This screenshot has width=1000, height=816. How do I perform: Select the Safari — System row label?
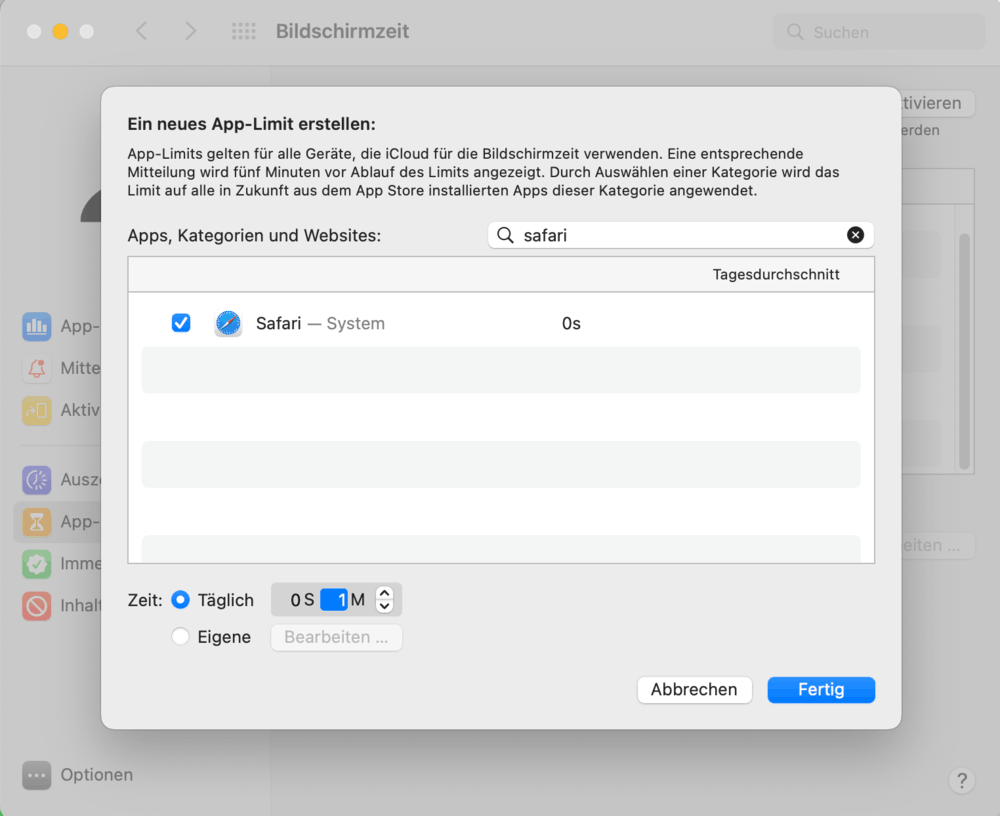point(320,323)
